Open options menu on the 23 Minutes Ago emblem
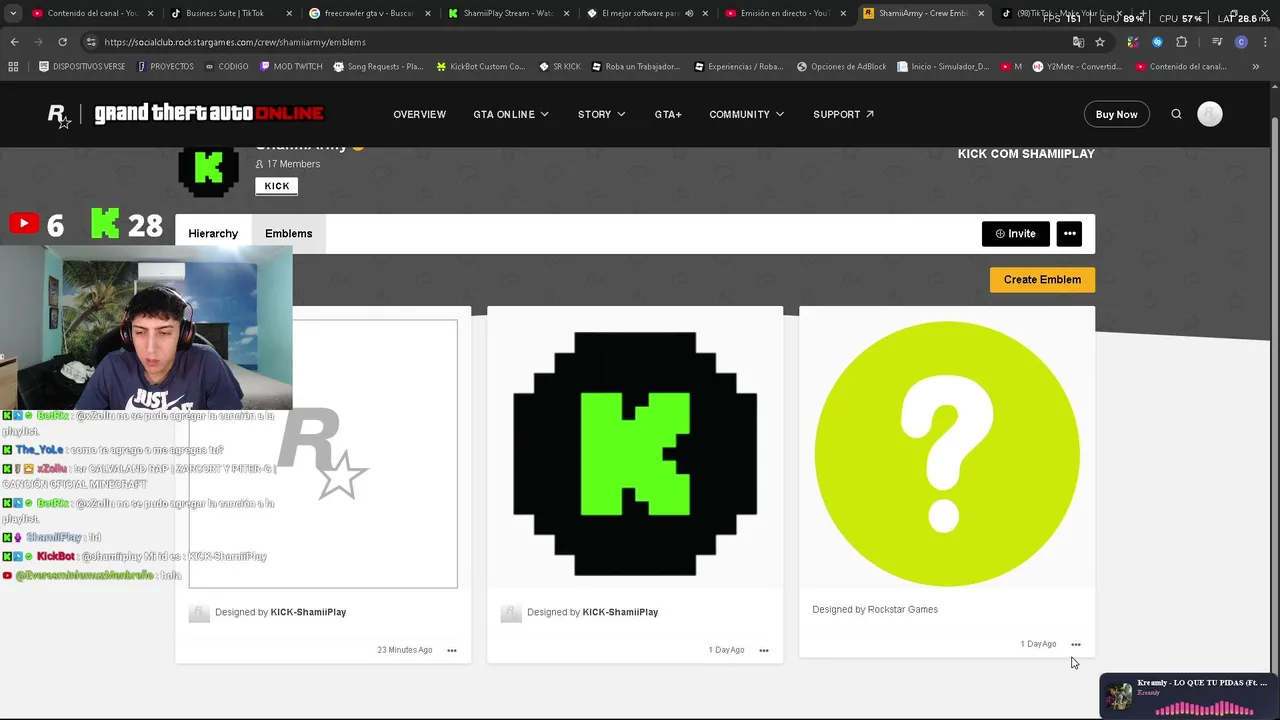Viewport: 1280px width, 720px height. coord(452,650)
